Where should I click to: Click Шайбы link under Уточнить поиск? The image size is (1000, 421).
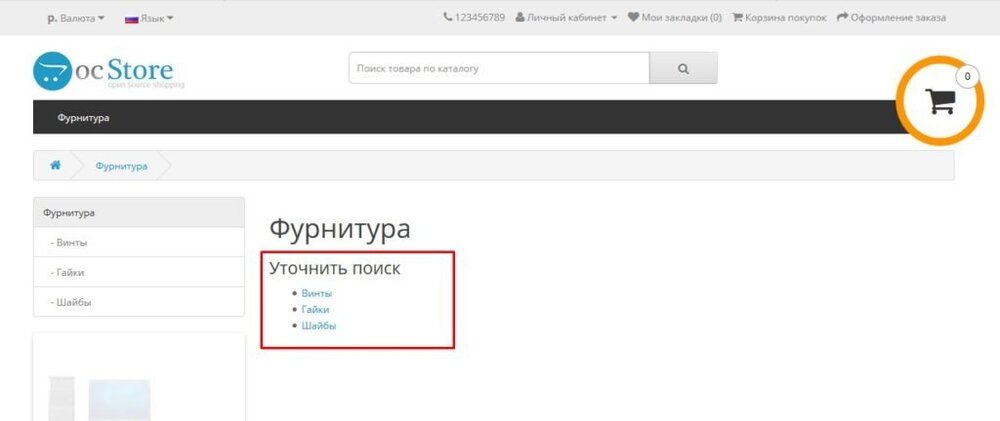pyautogui.click(x=318, y=326)
